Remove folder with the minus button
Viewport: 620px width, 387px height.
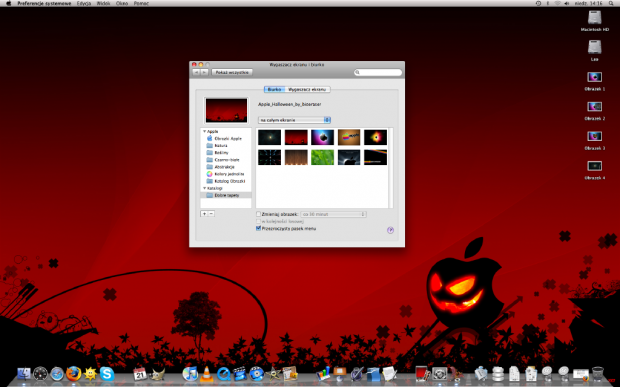pos(211,213)
